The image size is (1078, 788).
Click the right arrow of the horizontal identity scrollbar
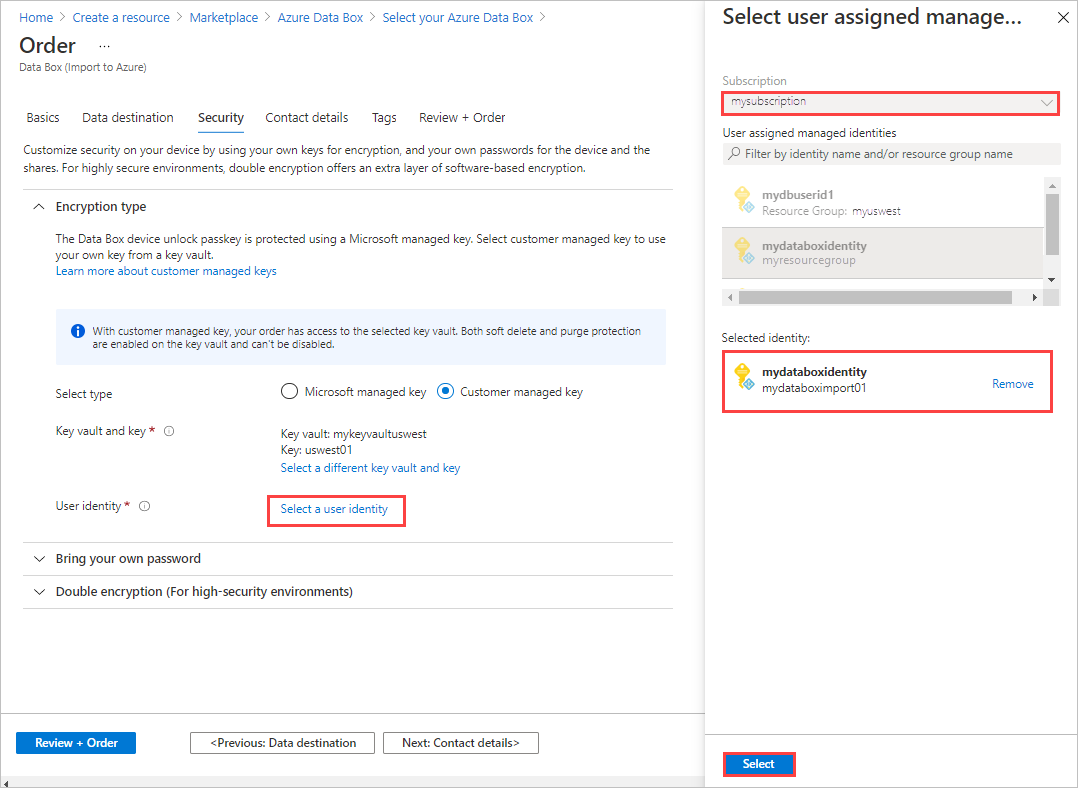pos(1036,297)
